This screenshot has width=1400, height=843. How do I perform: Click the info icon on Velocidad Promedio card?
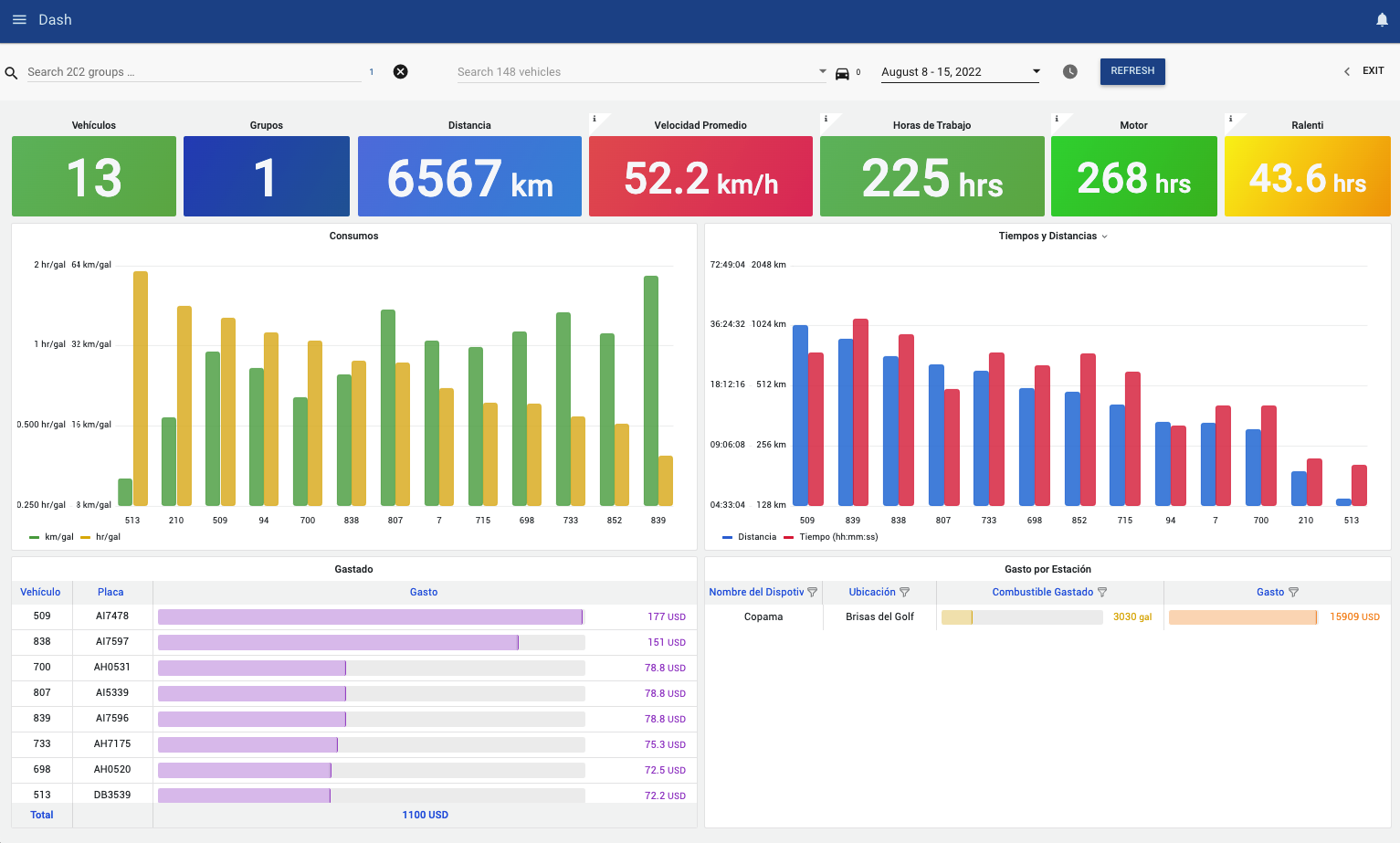pyautogui.click(x=595, y=119)
